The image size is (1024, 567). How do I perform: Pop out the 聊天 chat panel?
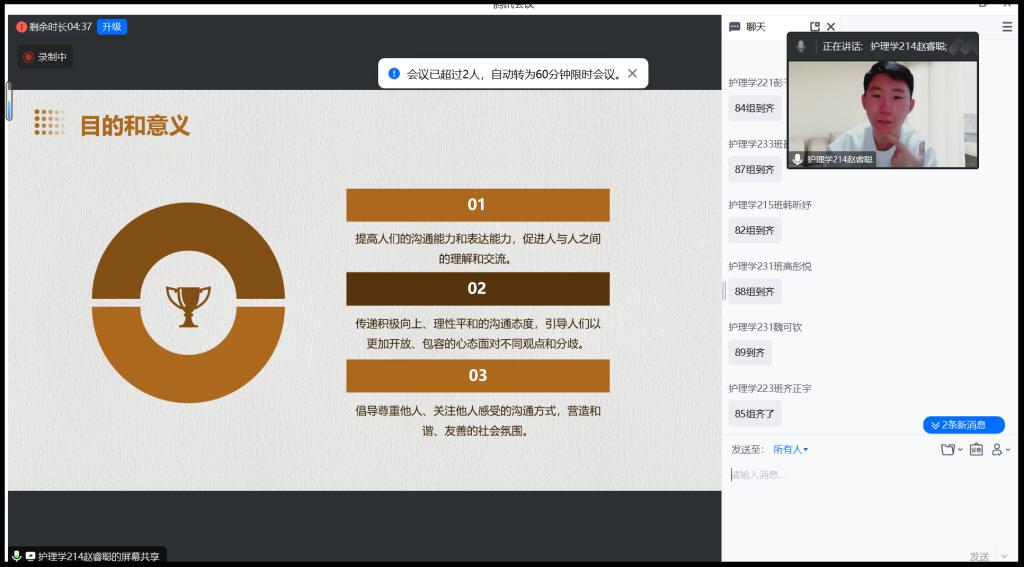(x=814, y=27)
